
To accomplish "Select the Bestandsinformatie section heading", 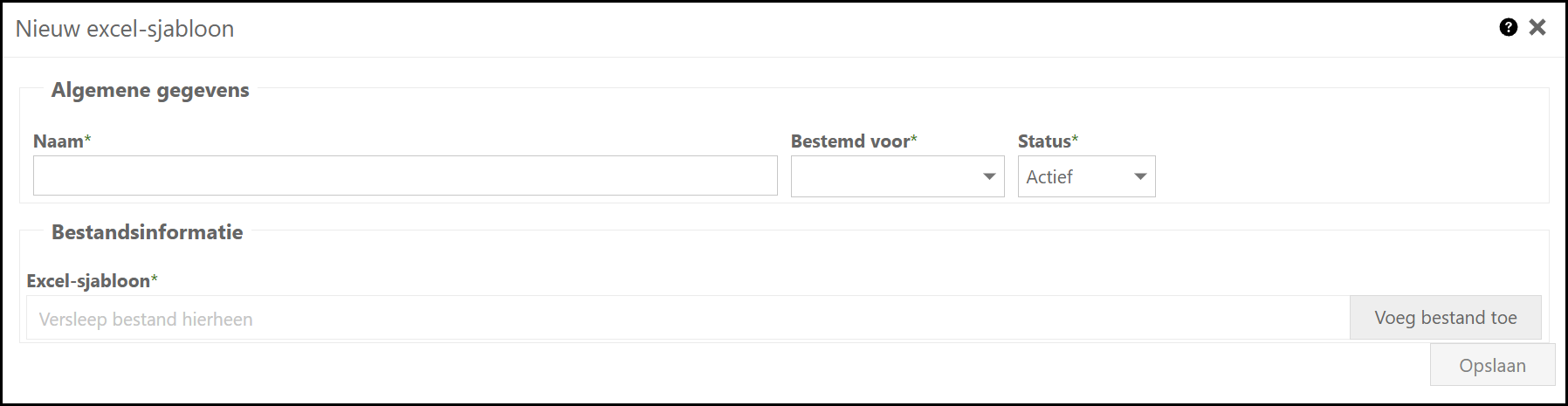I will click(147, 232).
